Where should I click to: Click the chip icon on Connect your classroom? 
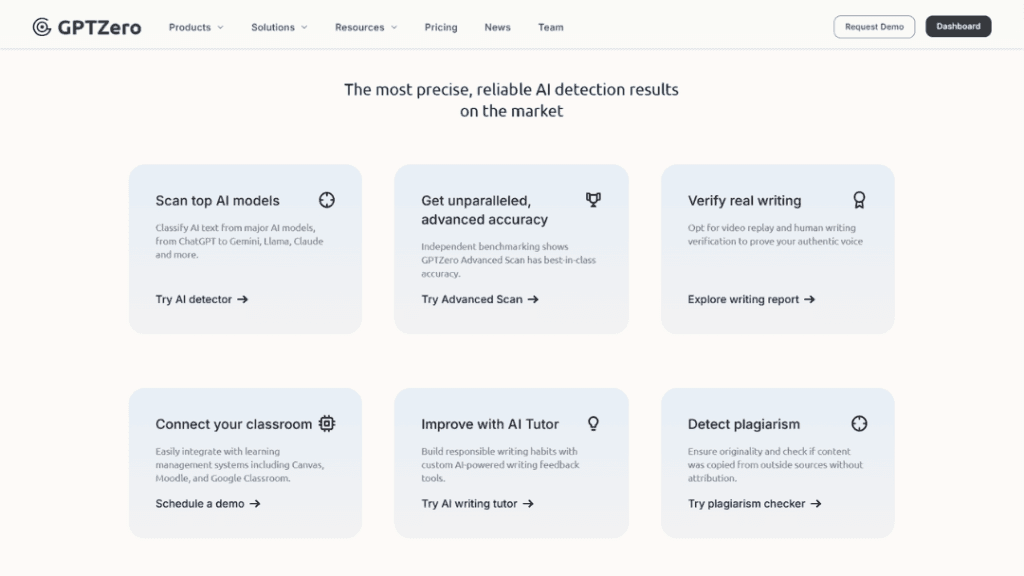pos(327,423)
